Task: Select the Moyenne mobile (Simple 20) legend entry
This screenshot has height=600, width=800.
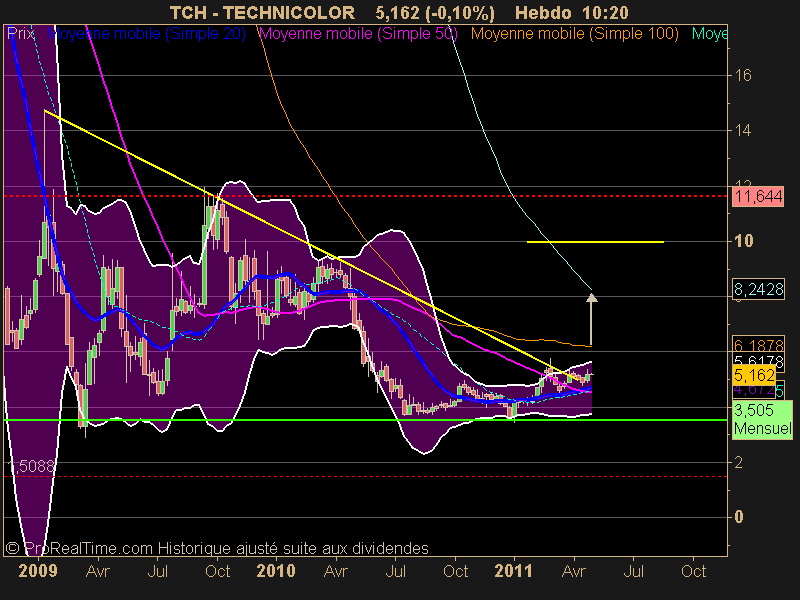Action: 146,34
